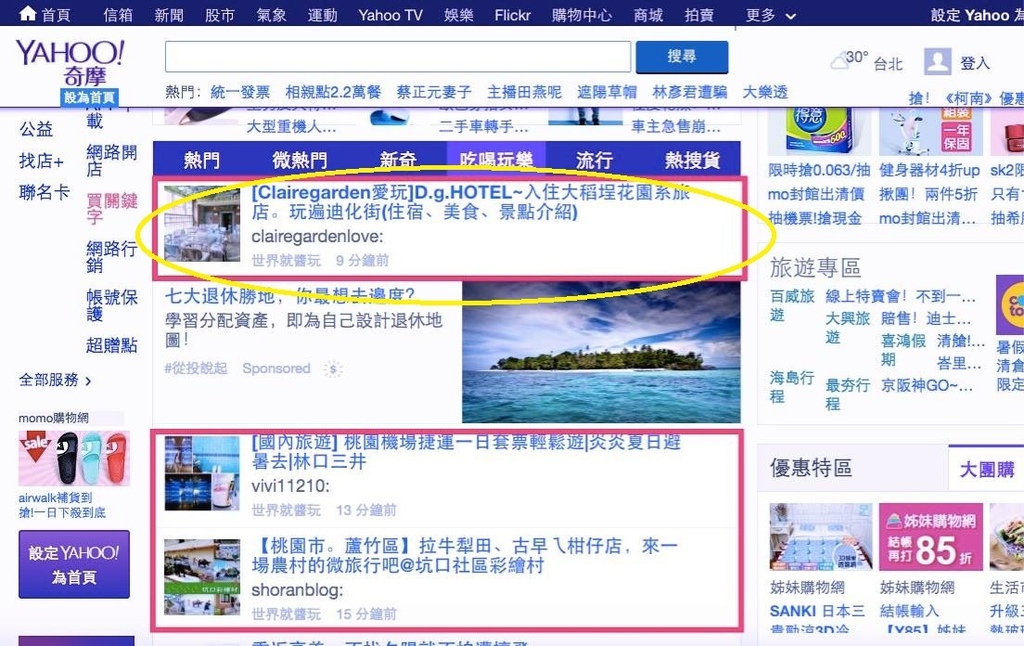
Task: Open Flickr in the top navigation
Action: (512, 15)
